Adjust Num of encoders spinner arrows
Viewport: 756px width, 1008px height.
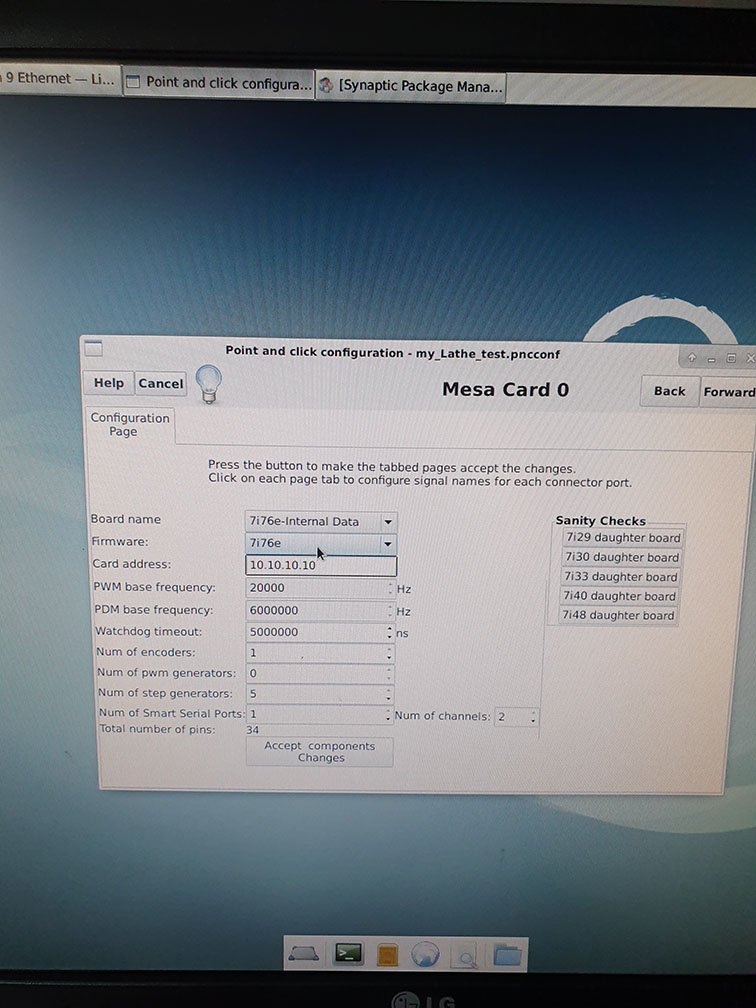click(x=389, y=653)
